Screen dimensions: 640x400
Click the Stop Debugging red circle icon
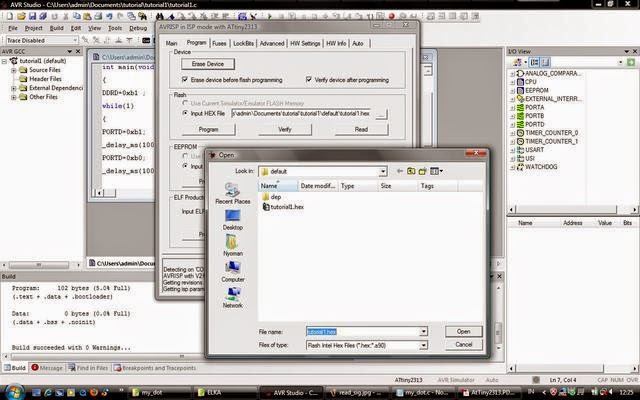coord(391,16)
